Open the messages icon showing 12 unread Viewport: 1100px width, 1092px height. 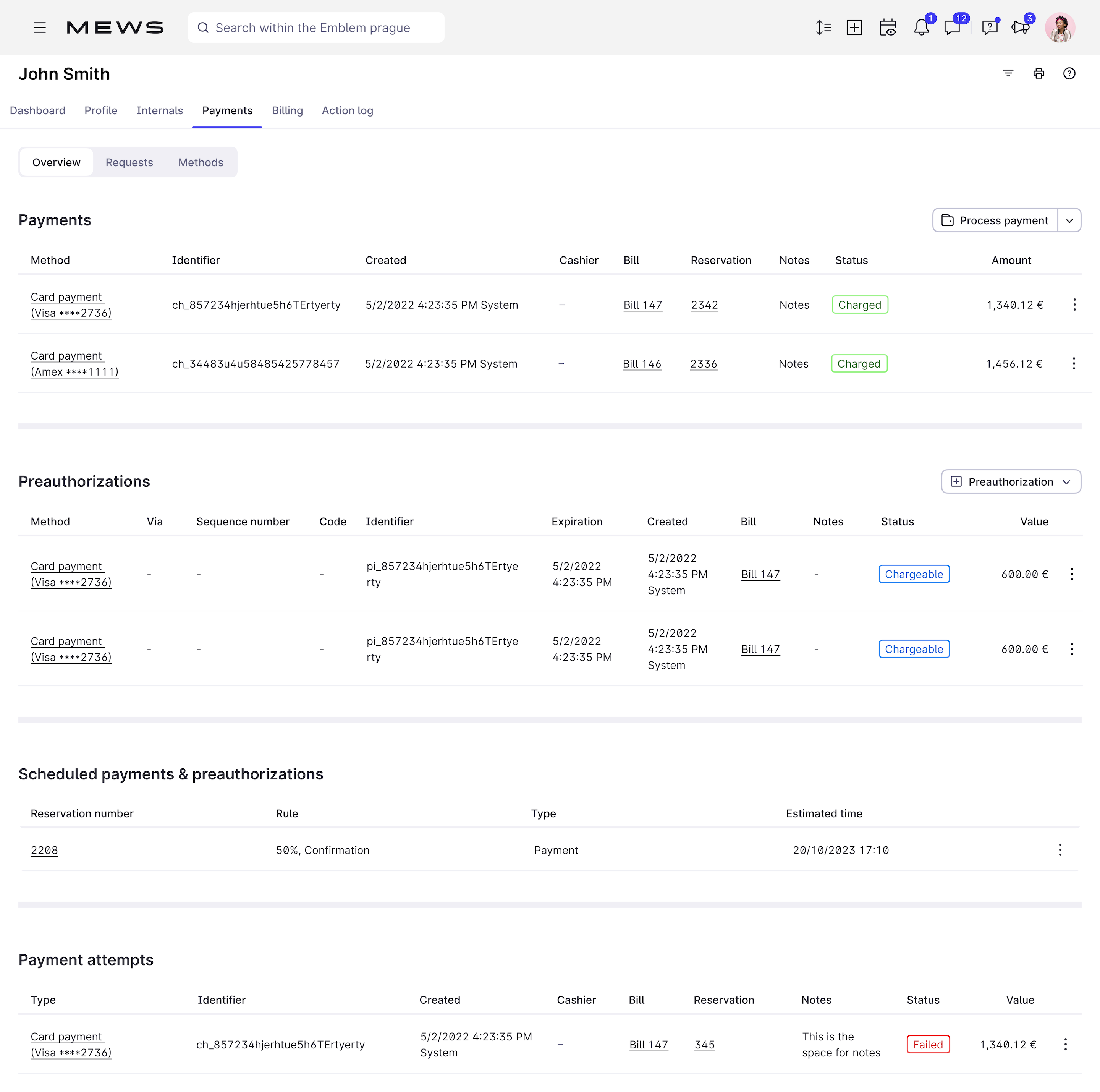(953, 28)
